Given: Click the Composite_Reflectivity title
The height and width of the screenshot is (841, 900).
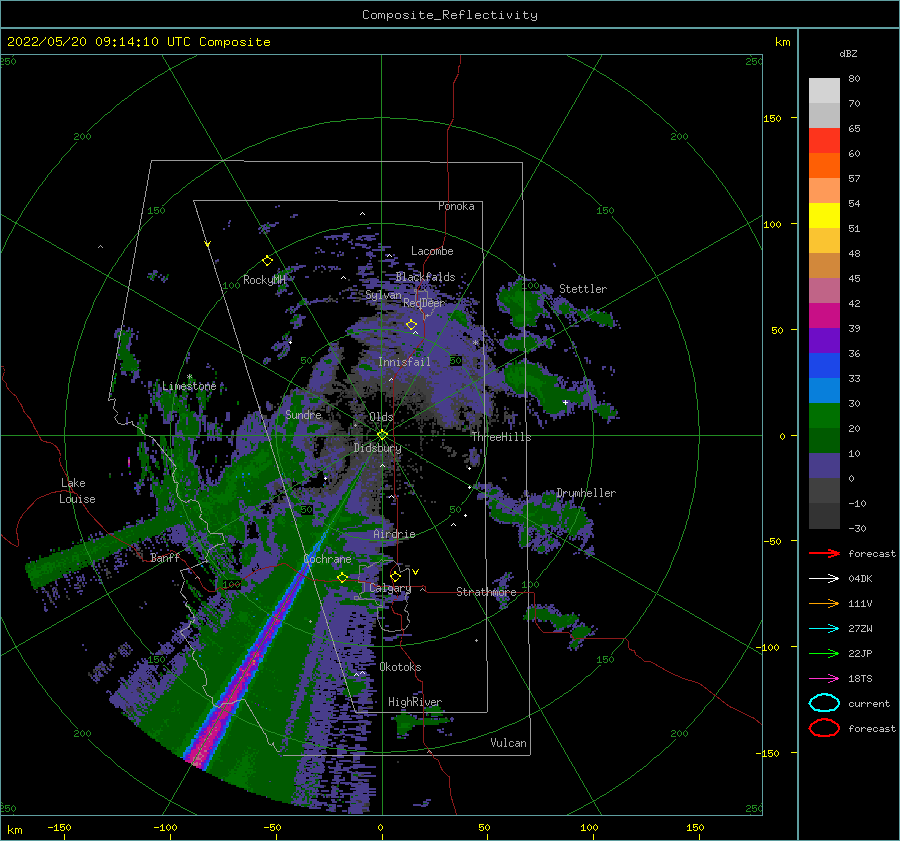Looking at the screenshot, I should point(449,15).
